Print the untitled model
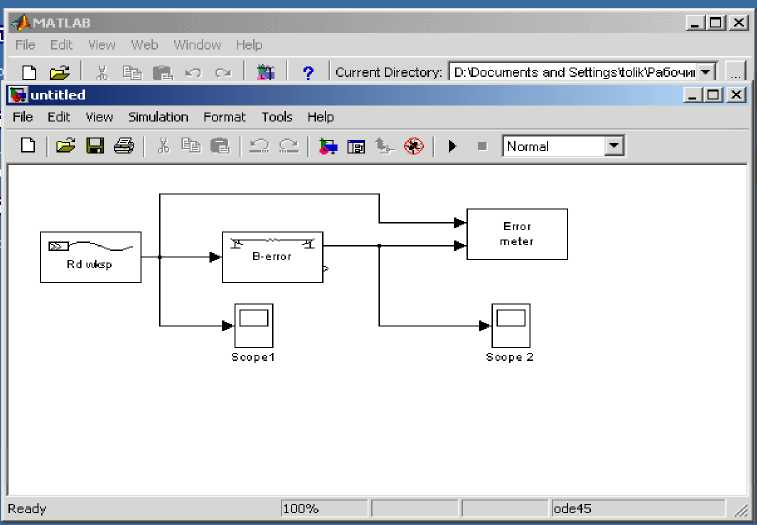 click(124, 145)
